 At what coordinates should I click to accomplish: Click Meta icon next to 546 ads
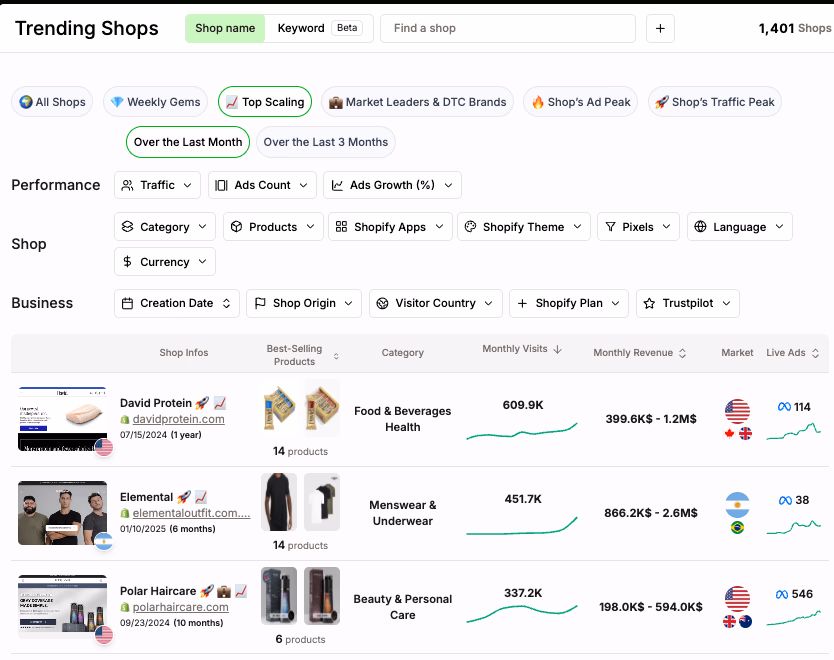(782, 594)
